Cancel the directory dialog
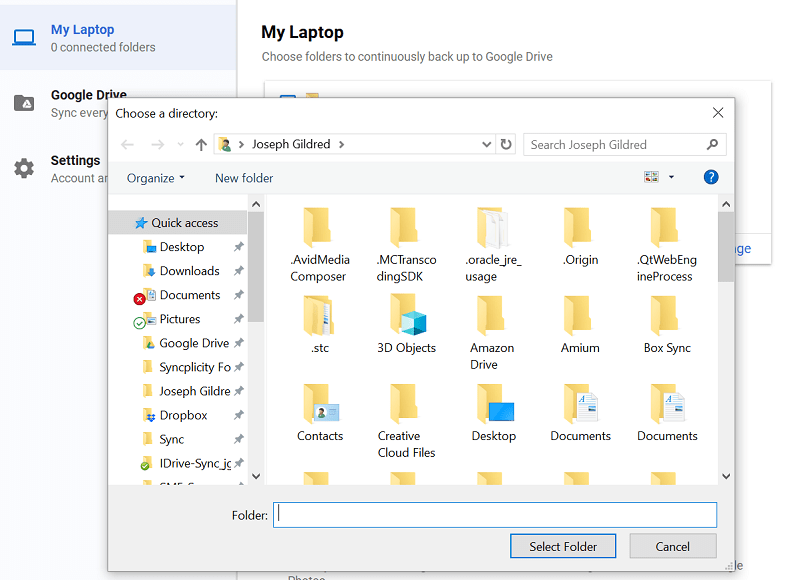This screenshot has width=798, height=580. tap(673, 546)
